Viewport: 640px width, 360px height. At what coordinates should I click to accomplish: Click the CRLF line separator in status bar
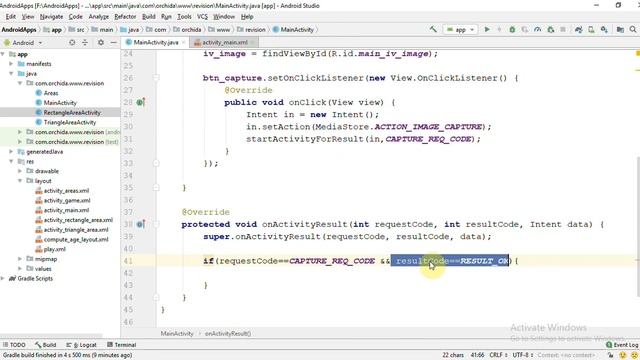tap(498, 355)
